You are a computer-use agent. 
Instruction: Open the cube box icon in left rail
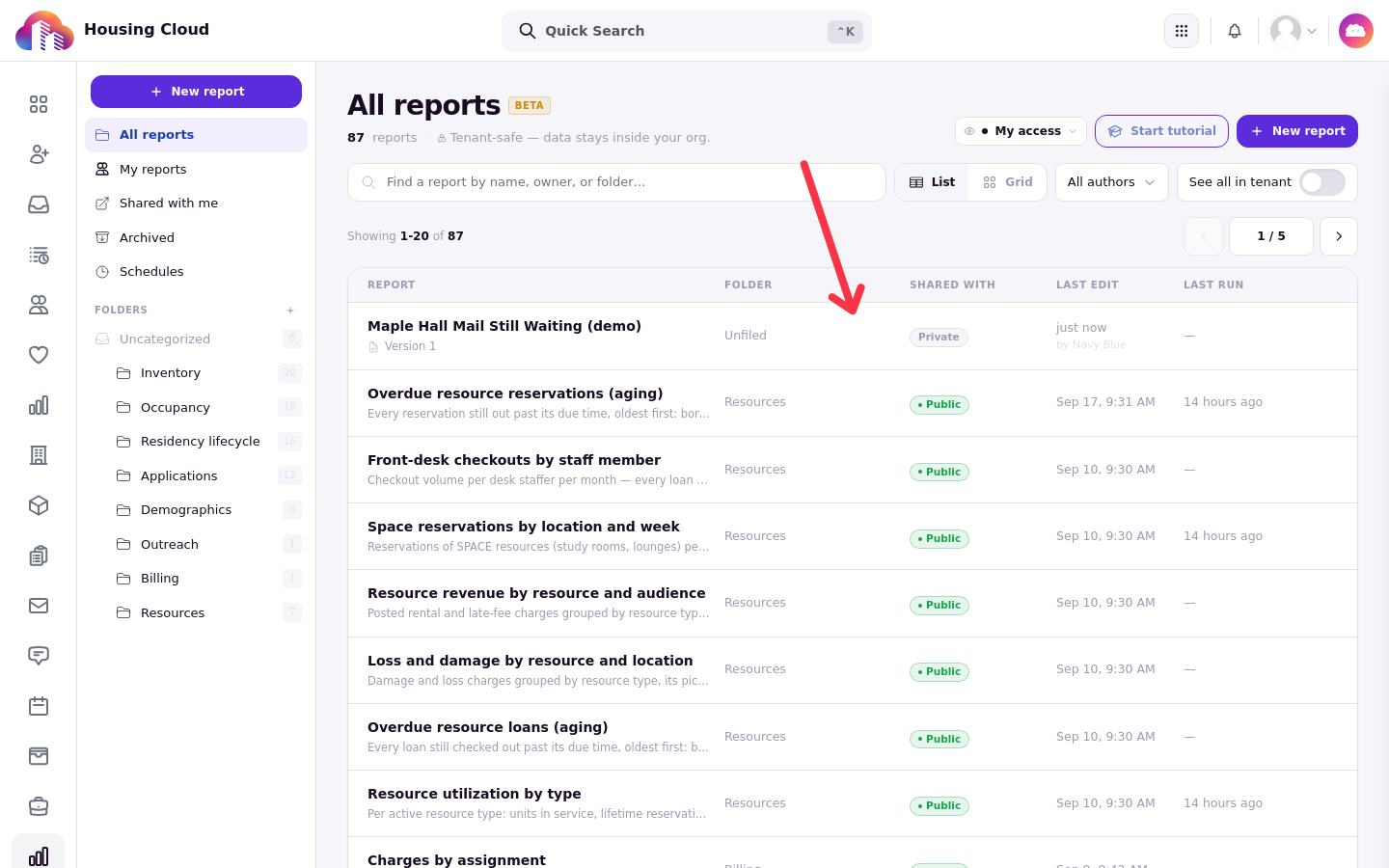39,505
